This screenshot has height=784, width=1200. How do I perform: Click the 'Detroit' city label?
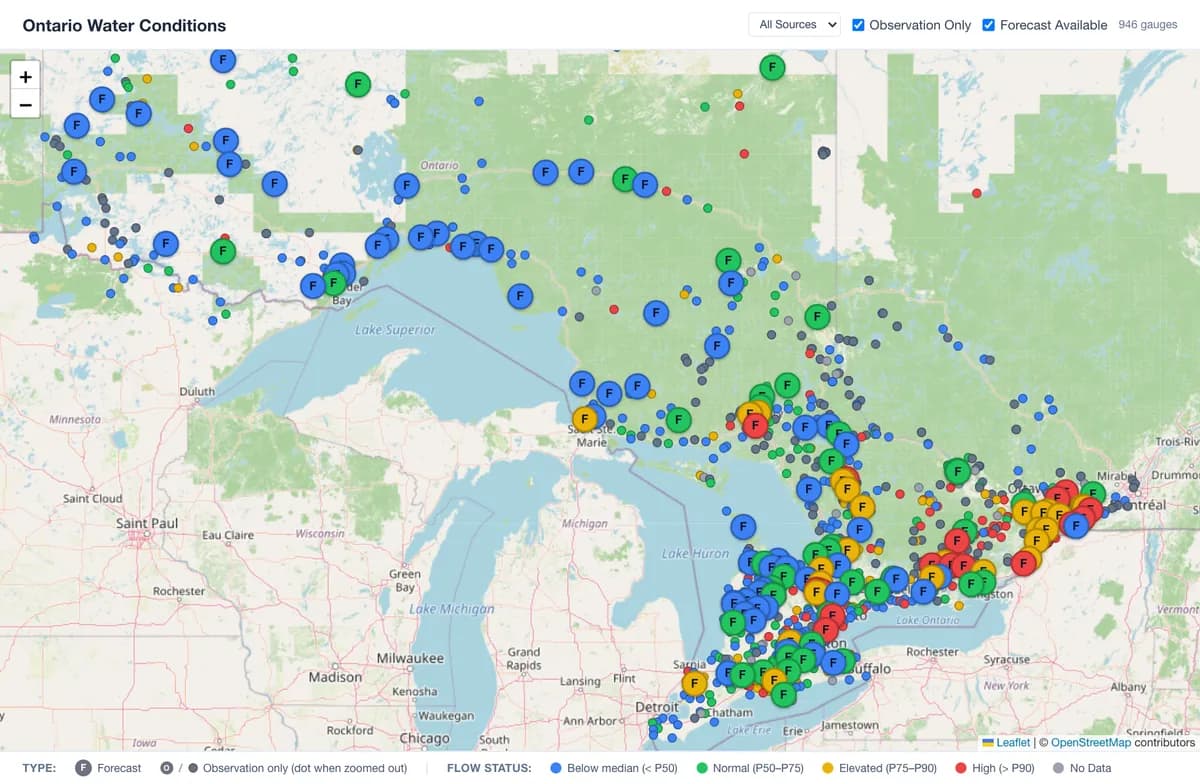click(x=657, y=707)
